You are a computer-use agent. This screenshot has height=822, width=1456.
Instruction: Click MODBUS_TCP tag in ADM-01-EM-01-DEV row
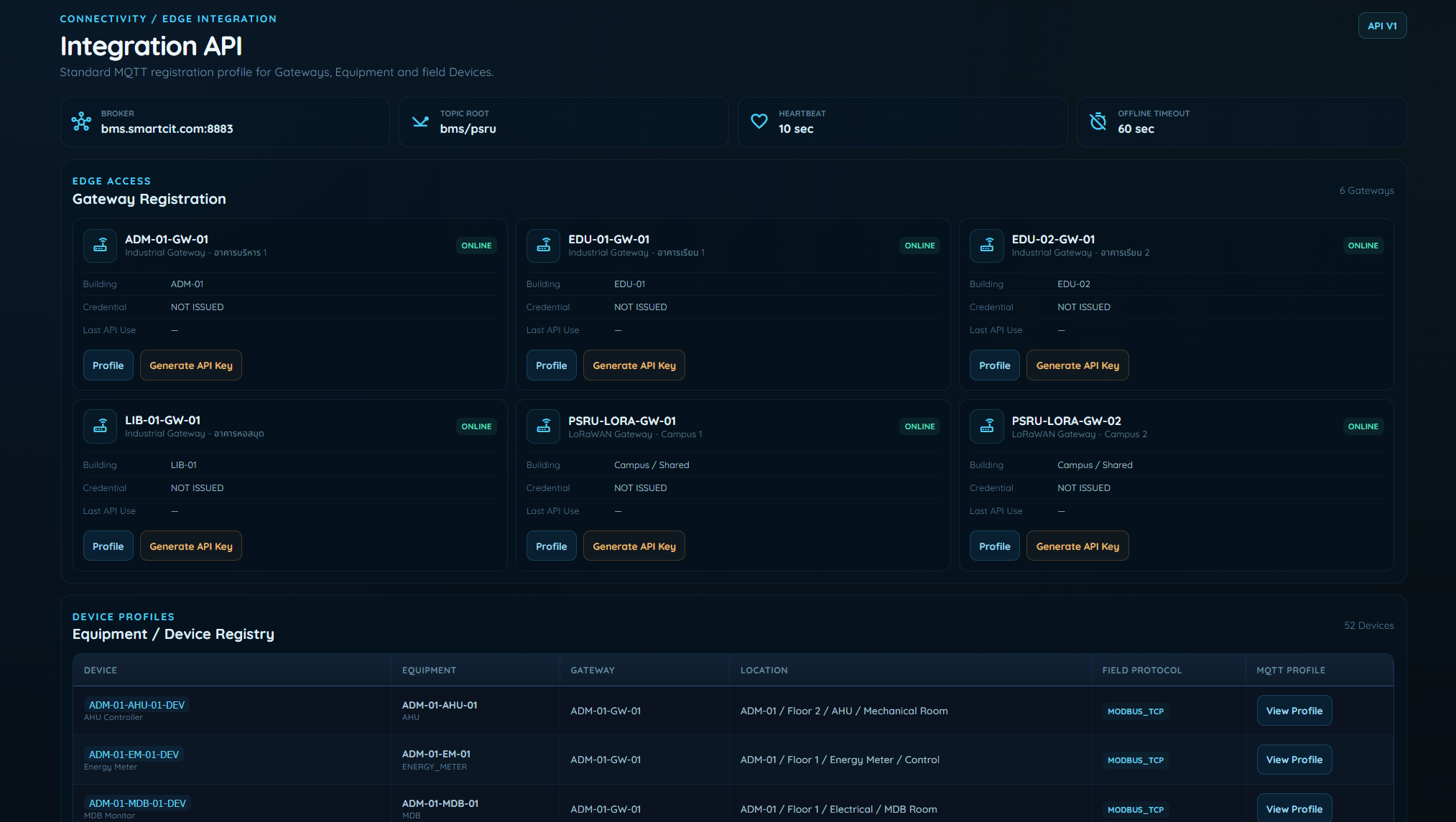[x=1136, y=760]
